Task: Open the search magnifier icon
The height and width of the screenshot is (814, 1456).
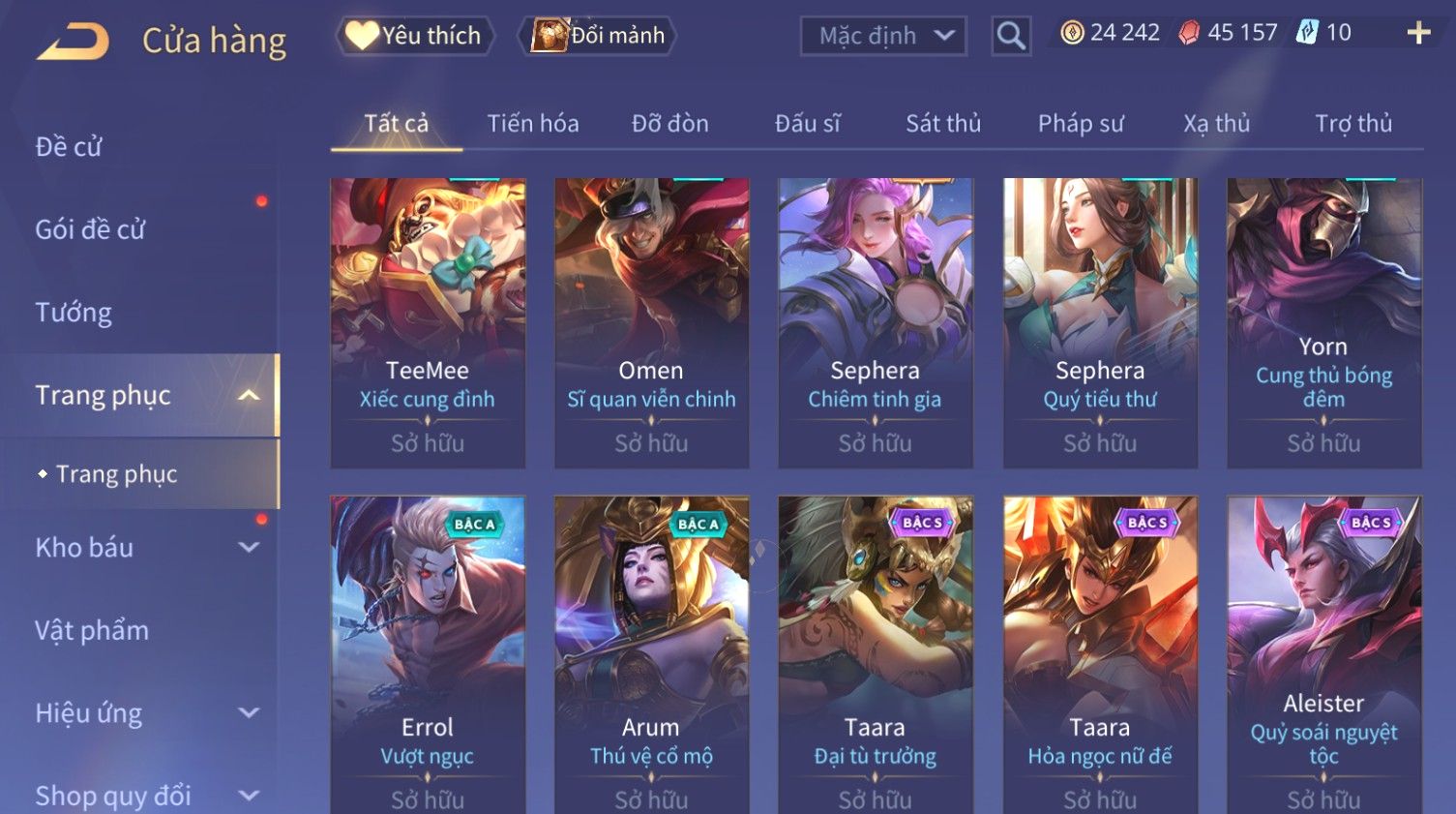Action: point(1011,36)
